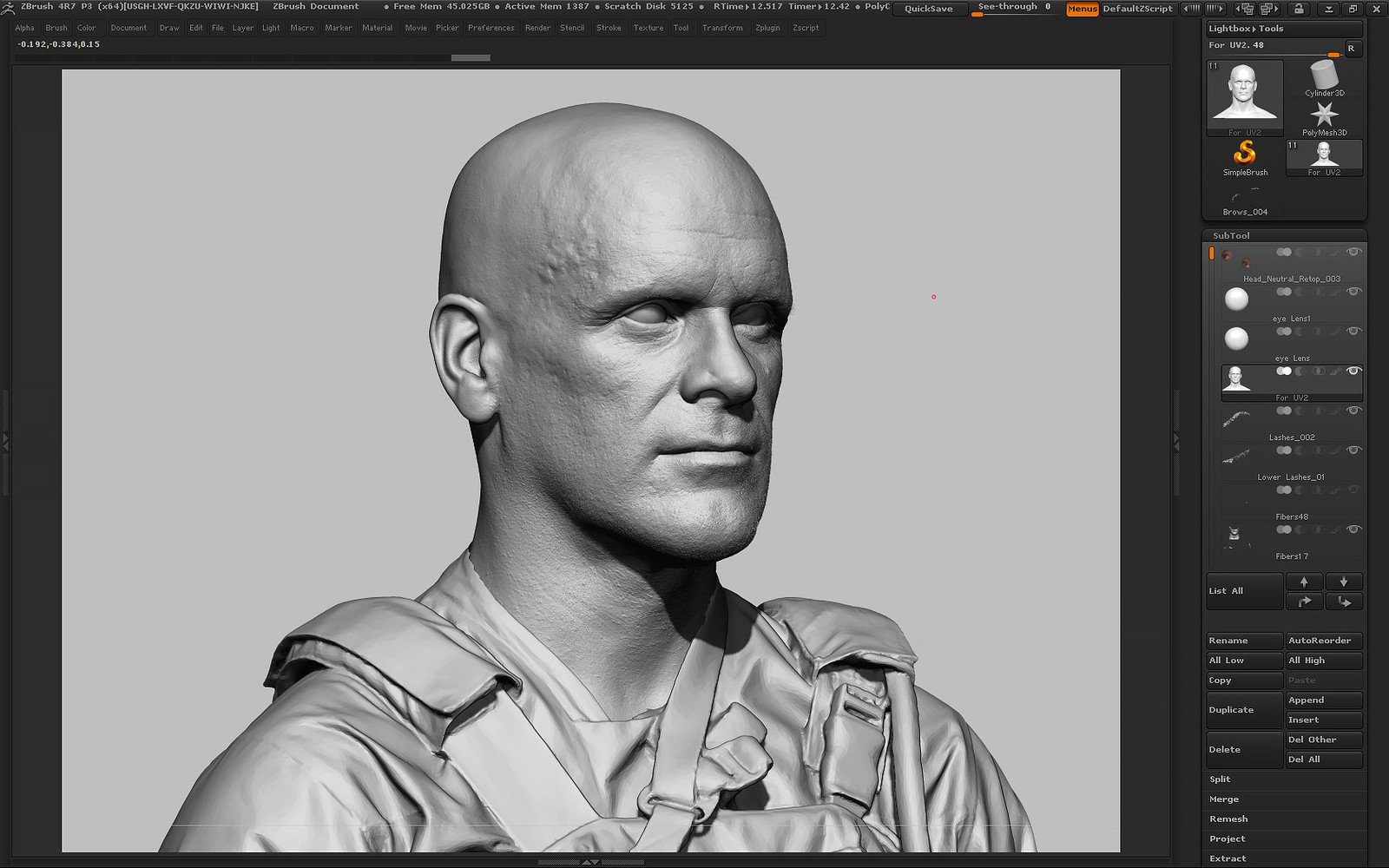Open the Preferences menu
The width and height of the screenshot is (1389, 868).
point(490,28)
